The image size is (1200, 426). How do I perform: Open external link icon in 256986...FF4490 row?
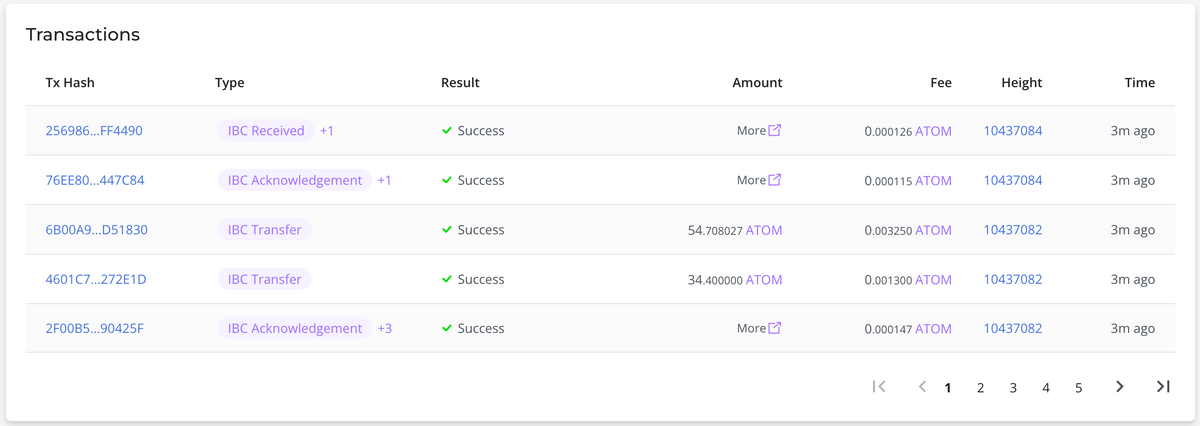[775, 130]
